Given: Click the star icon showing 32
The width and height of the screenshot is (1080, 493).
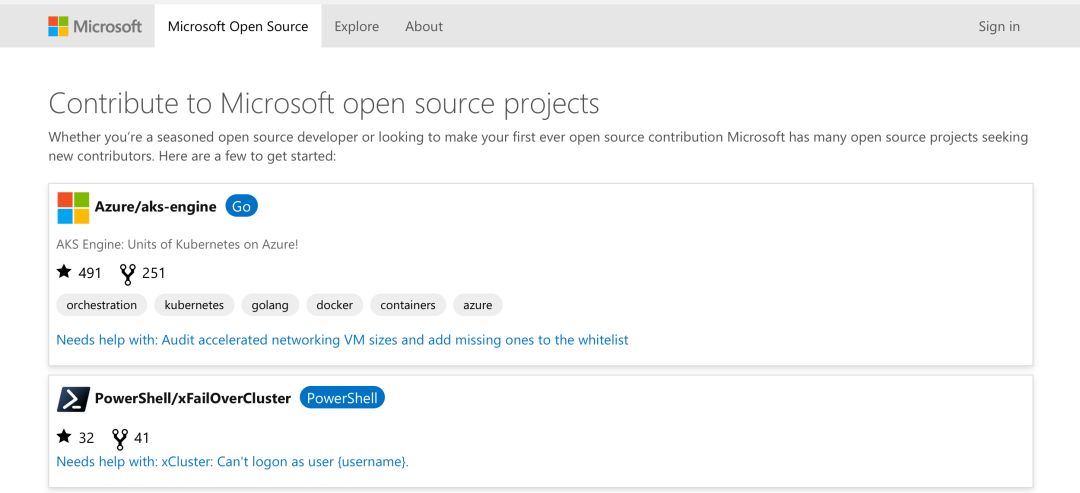Looking at the screenshot, I should [x=65, y=437].
